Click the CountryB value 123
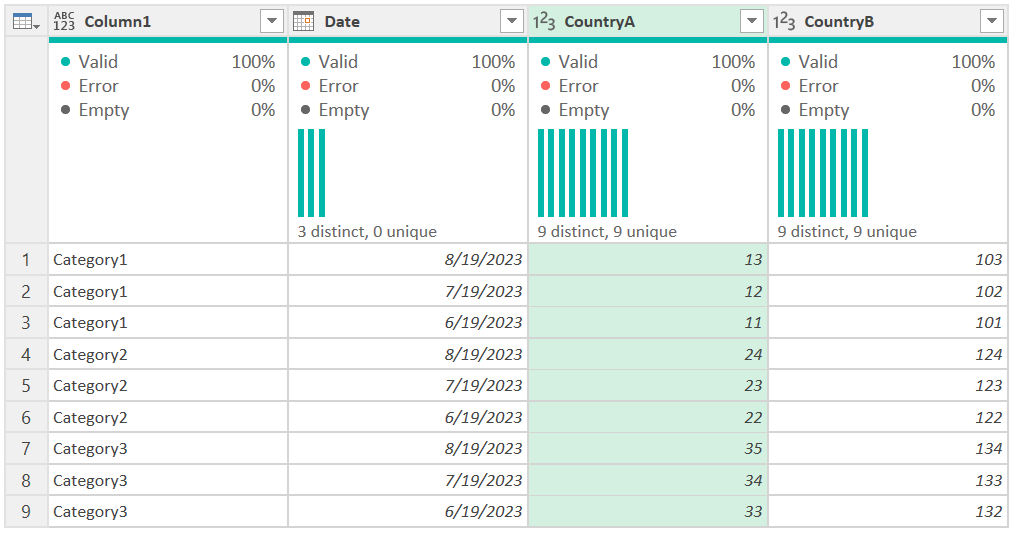This screenshot has height=536, width=1016. [888, 386]
